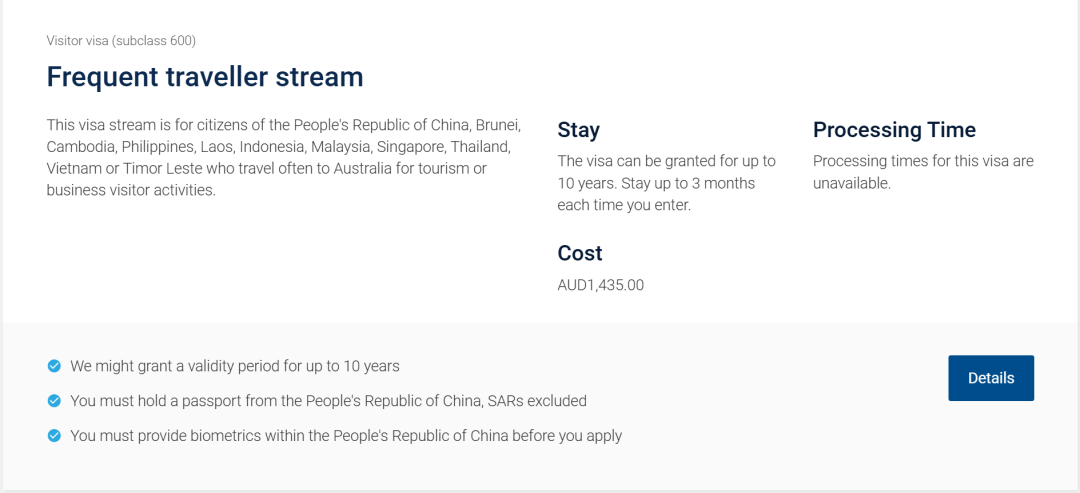Click the checkmark icon beside passport requirement
The image size is (1080, 493).
(x=54, y=401)
